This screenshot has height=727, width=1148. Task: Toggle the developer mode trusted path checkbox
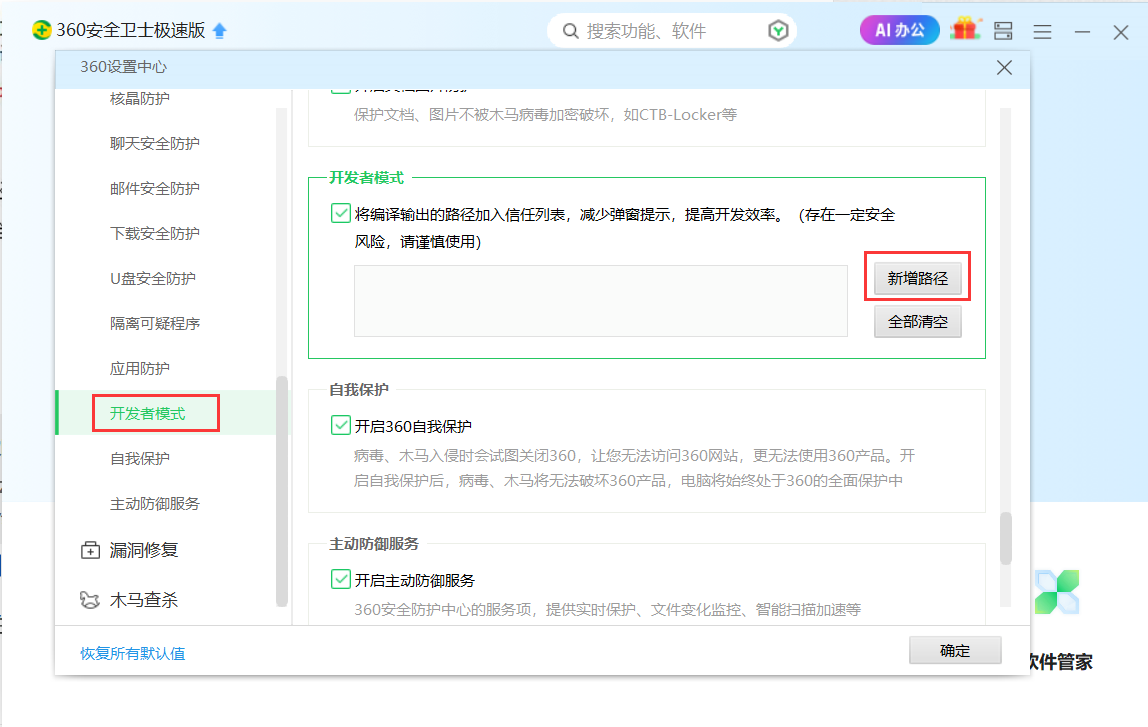coord(340,213)
